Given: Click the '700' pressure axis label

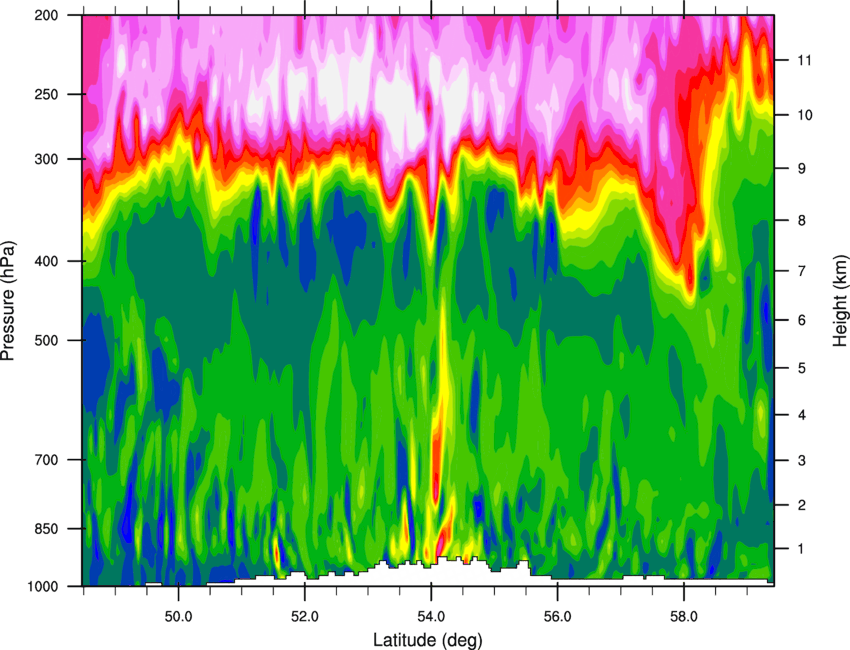Looking at the screenshot, I should pos(46,460).
